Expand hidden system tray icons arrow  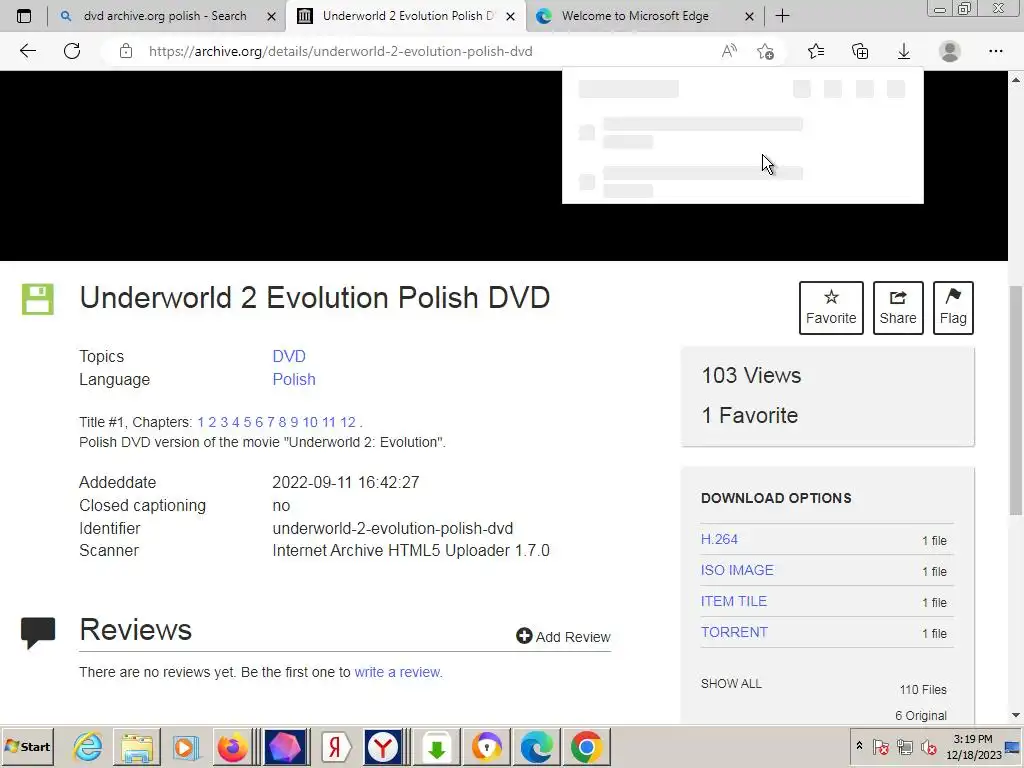tap(859, 746)
